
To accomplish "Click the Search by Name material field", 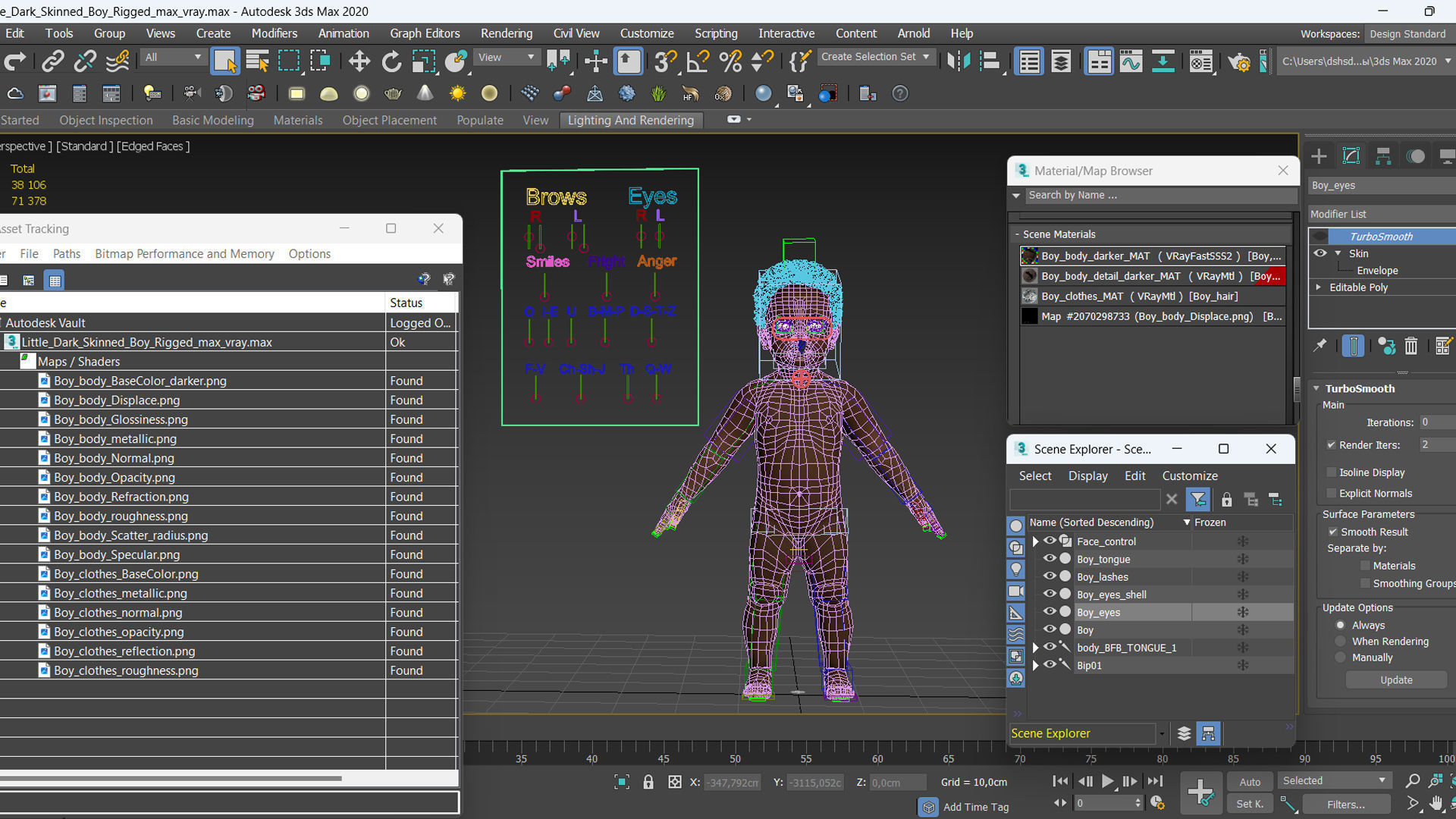I will click(1161, 196).
